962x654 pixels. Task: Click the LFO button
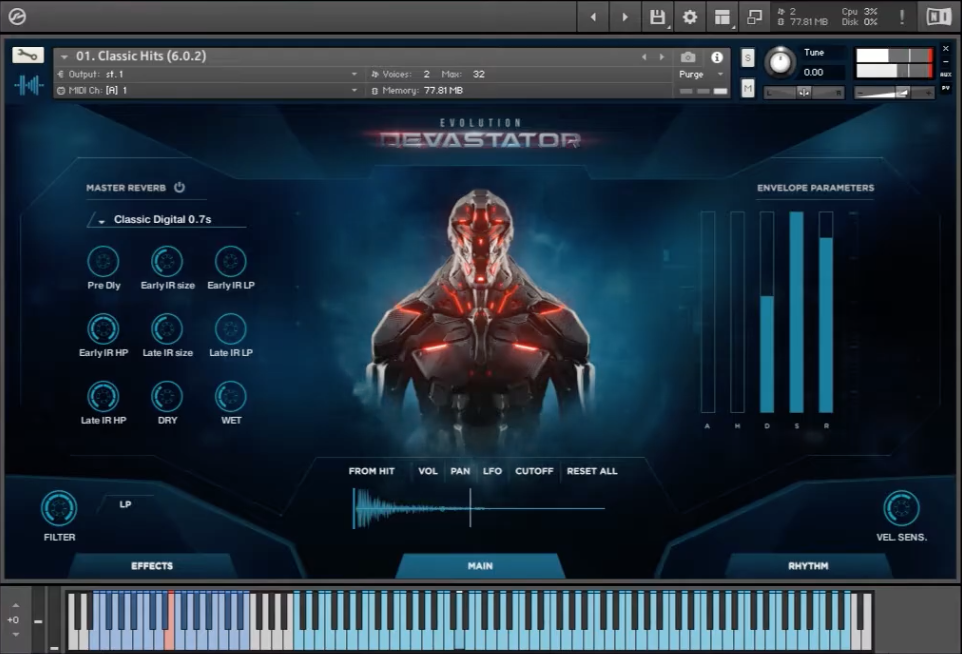pyautogui.click(x=492, y=471)
